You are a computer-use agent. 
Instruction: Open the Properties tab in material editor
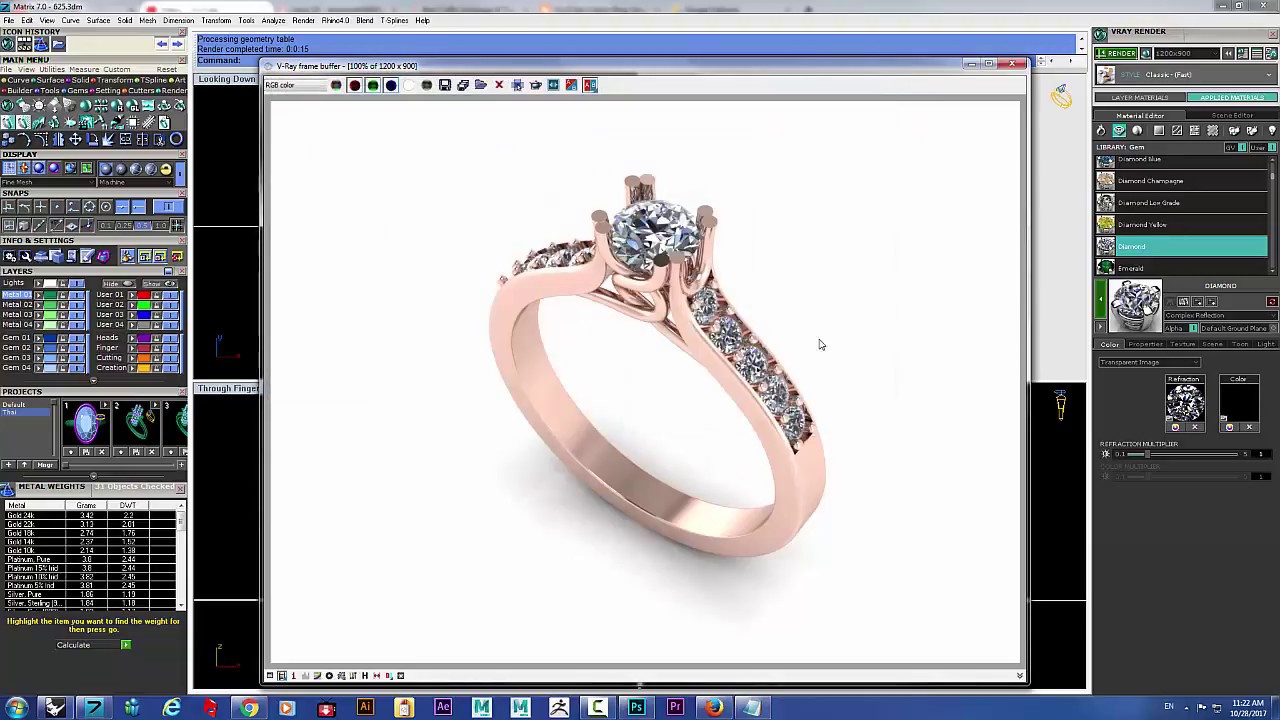1145,344
